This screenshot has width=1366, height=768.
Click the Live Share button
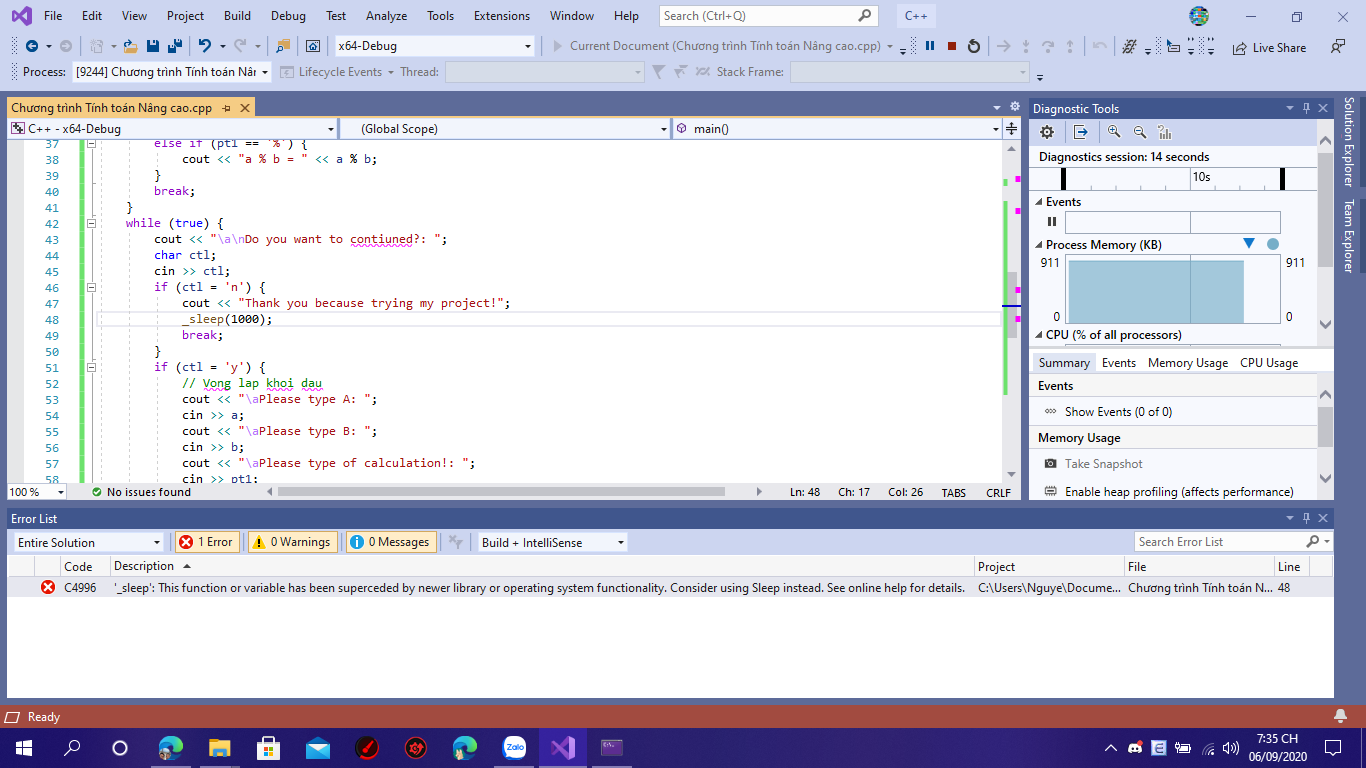click(1269, 47)
